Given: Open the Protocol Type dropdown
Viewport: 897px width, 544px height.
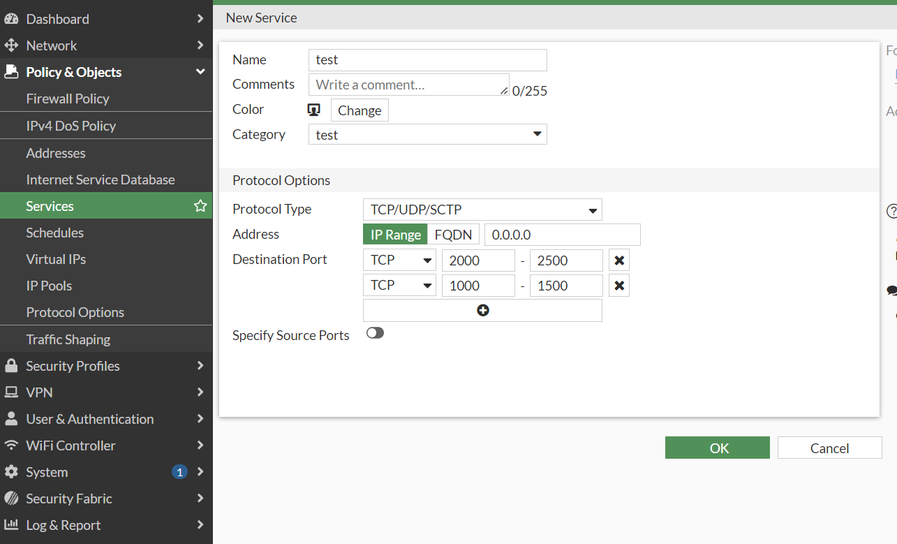Looking at the screenshot, I should [x=482, y=210].
